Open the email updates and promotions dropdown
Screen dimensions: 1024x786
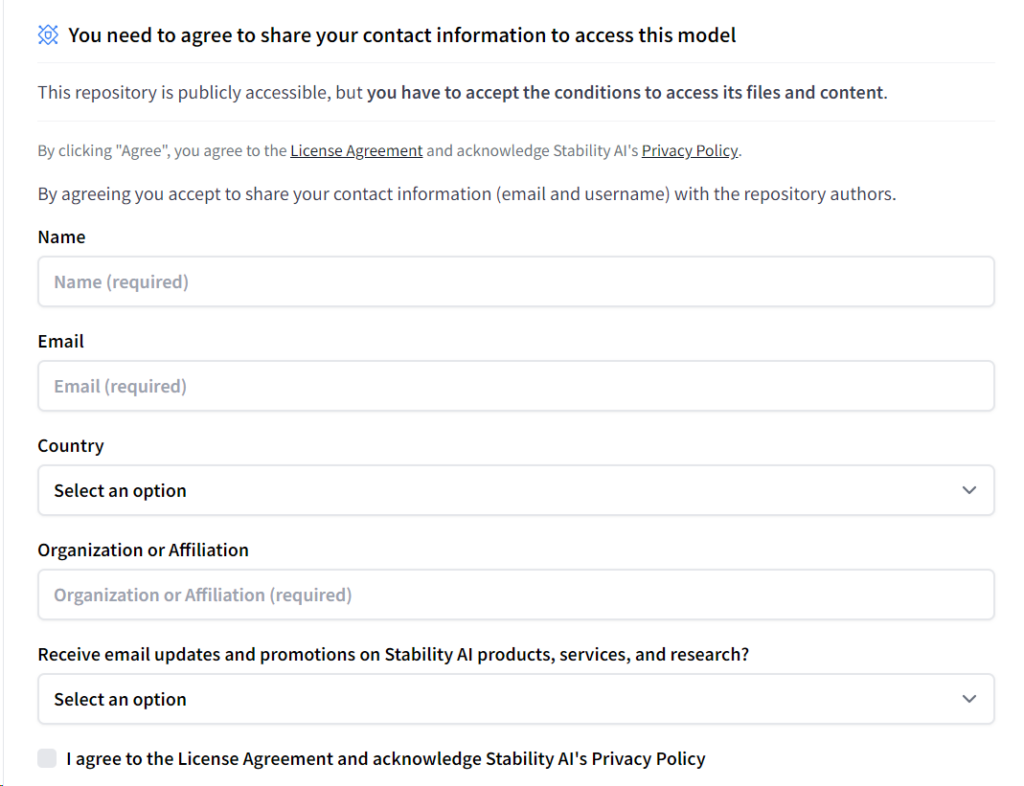(x=516, y=699)
